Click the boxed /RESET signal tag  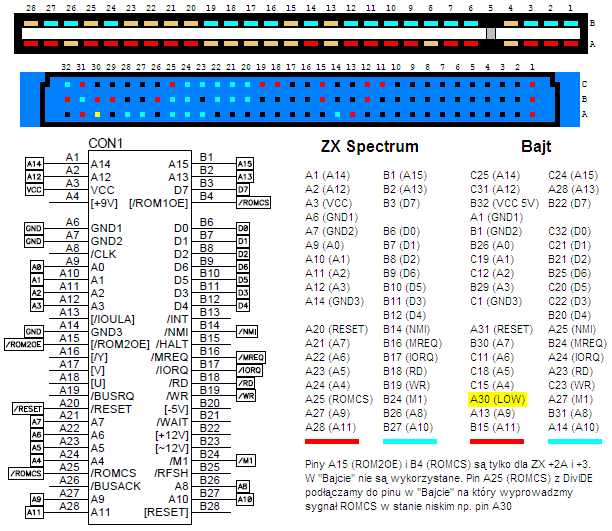[28, 409]
